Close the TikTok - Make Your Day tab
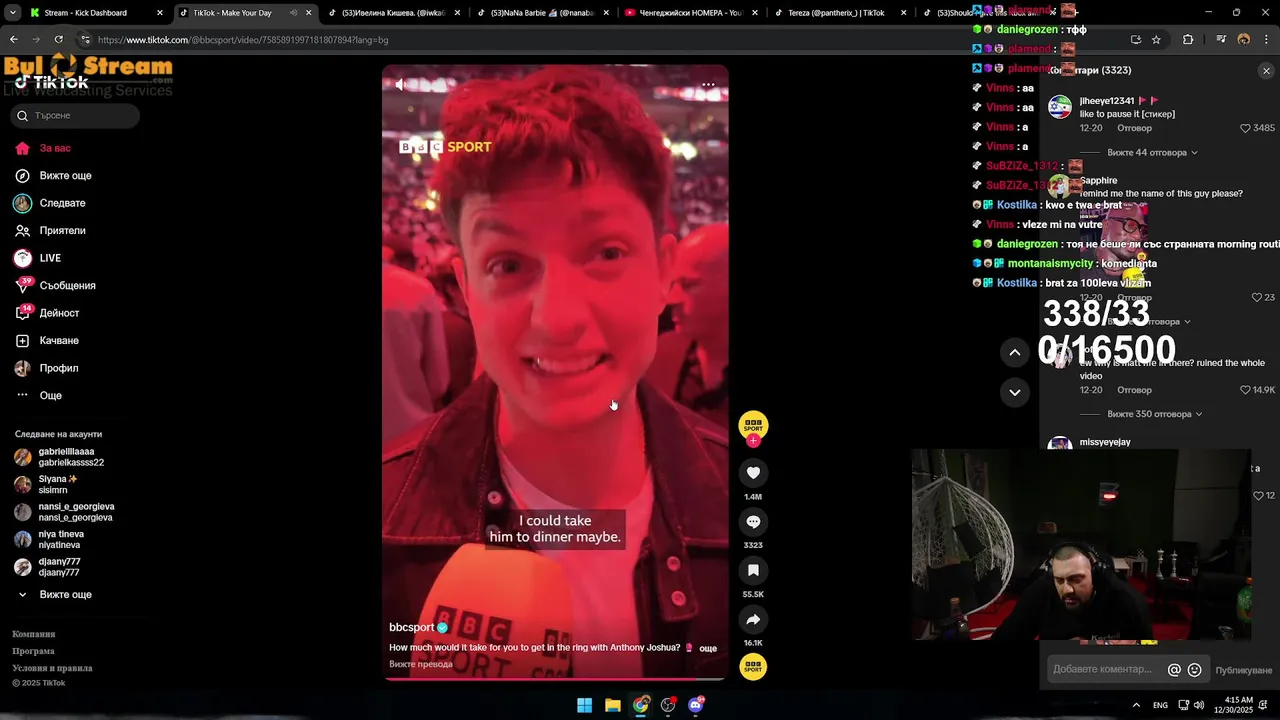Screen dimensions: 1280x720 (308, 13)
